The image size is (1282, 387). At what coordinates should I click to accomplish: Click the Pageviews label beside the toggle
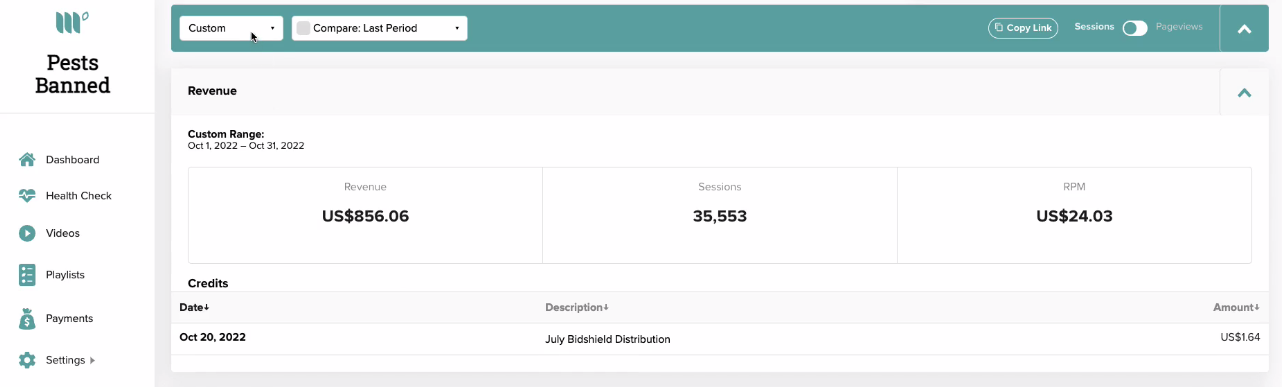click(1179, 27)
